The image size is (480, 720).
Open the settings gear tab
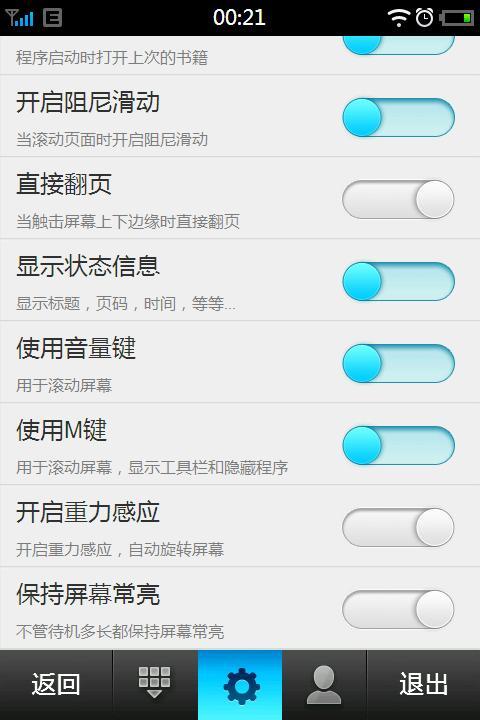coord(240,685)
